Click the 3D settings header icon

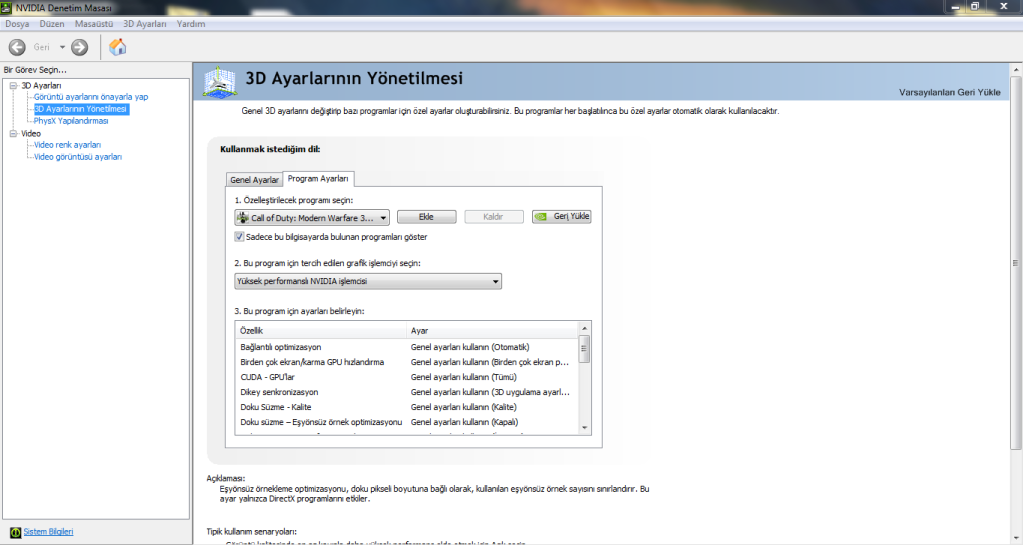(x=220, y=82)
